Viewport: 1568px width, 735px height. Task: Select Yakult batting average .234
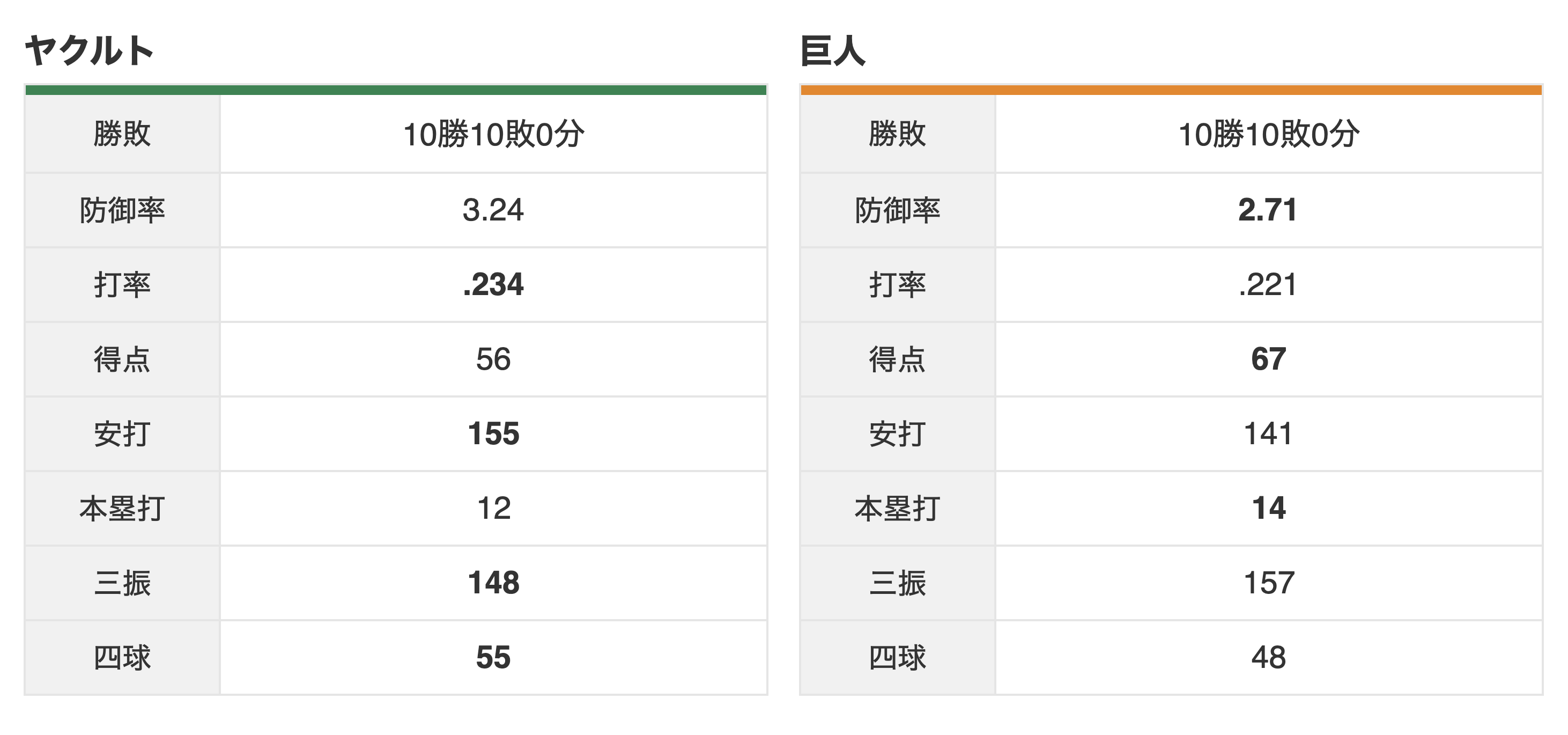(x=493, y=284)
